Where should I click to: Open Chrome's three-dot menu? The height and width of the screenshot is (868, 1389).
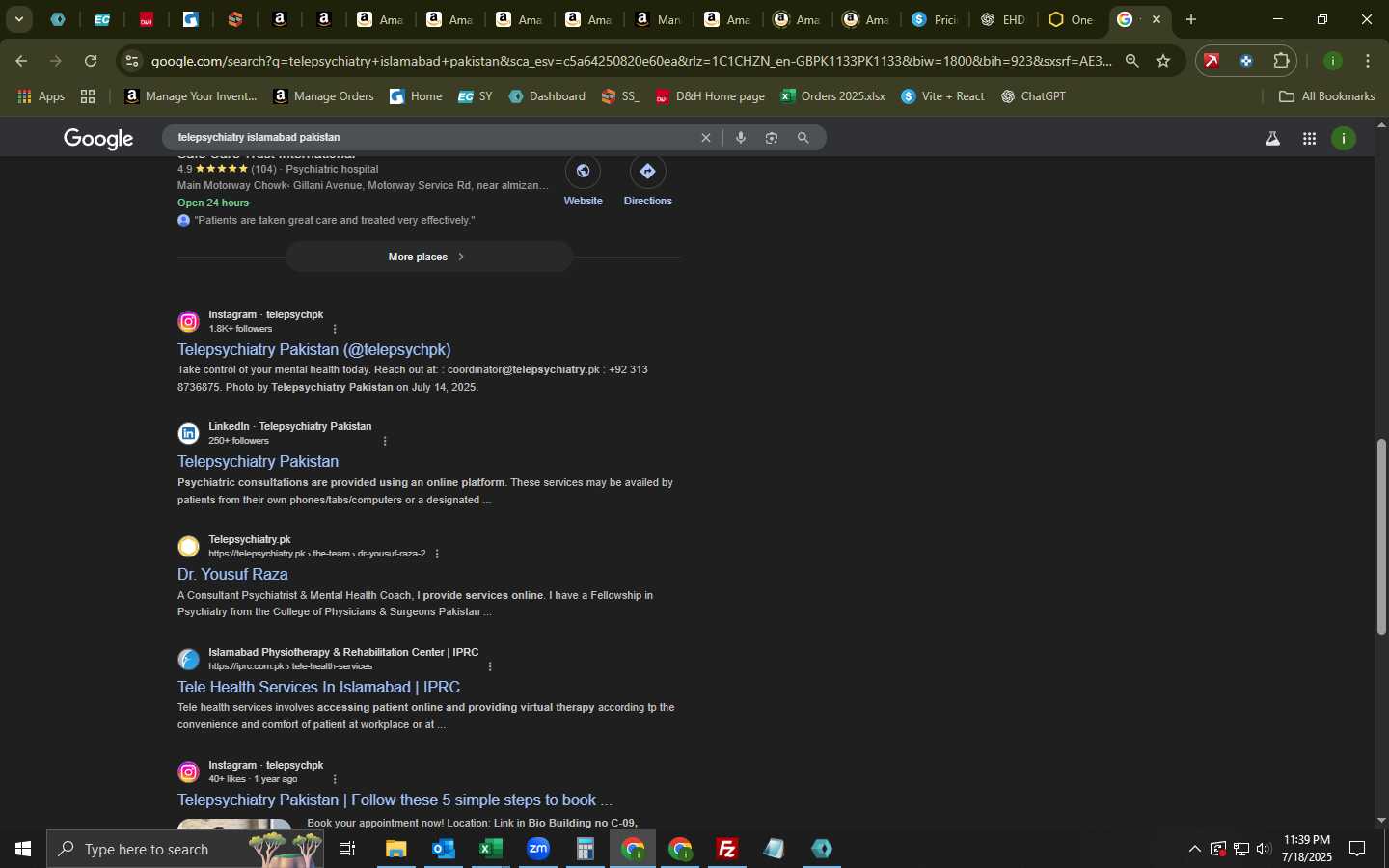1368,61
